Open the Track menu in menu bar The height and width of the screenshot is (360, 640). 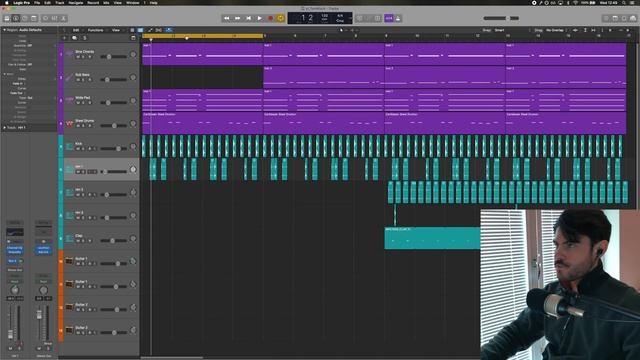pos(60,2)
